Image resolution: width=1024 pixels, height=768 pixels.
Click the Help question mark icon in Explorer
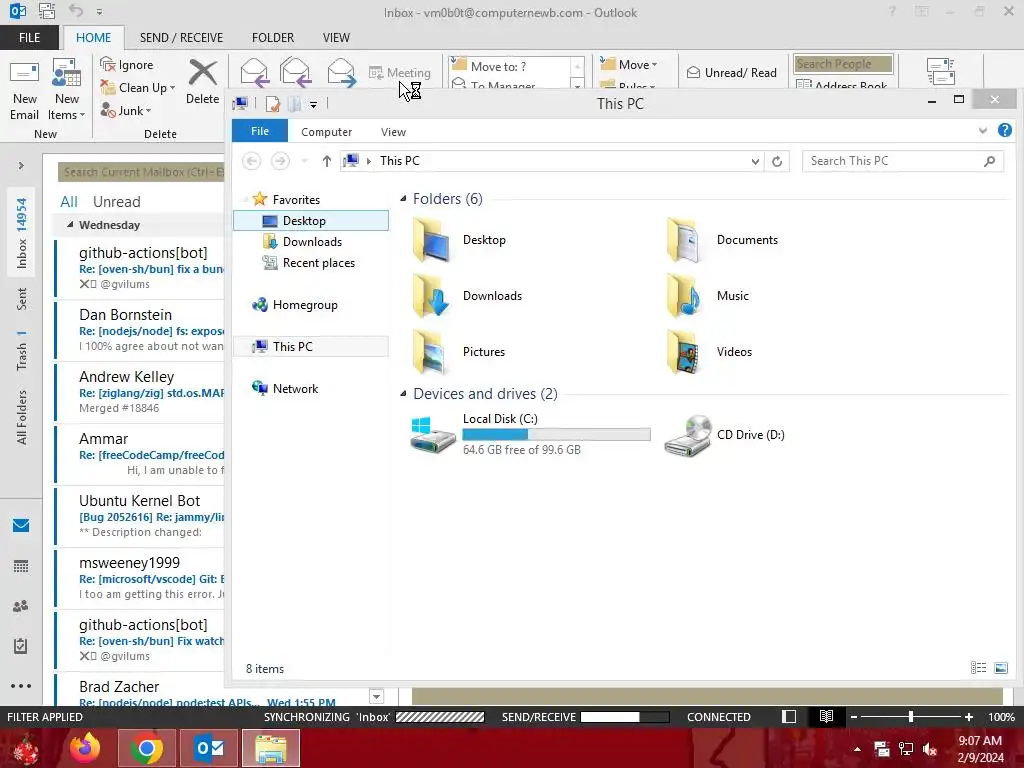(1005, 131)
